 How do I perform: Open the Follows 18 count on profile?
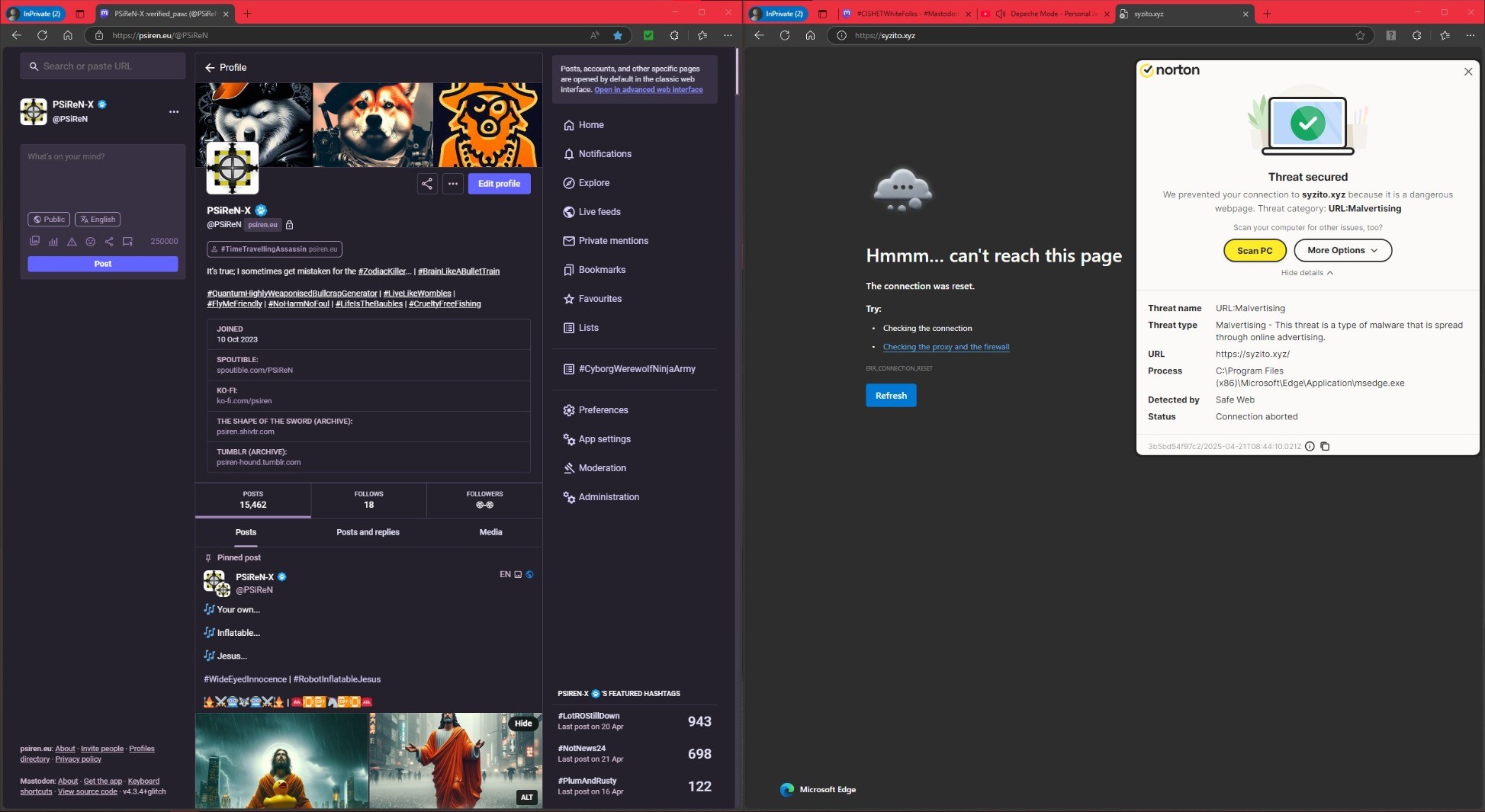[x=368, y=500]
